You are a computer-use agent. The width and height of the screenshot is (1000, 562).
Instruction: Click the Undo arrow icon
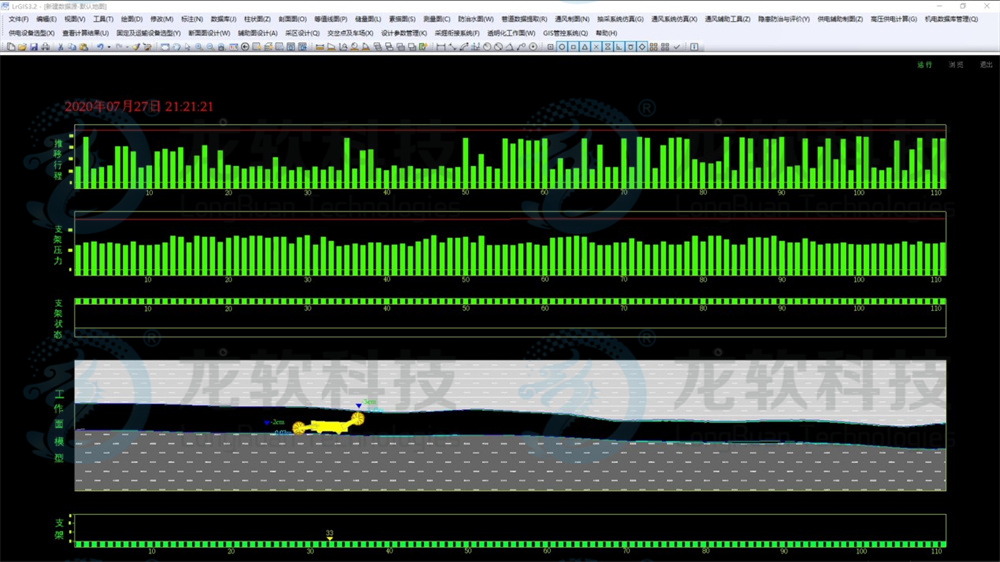click(100, 47)
